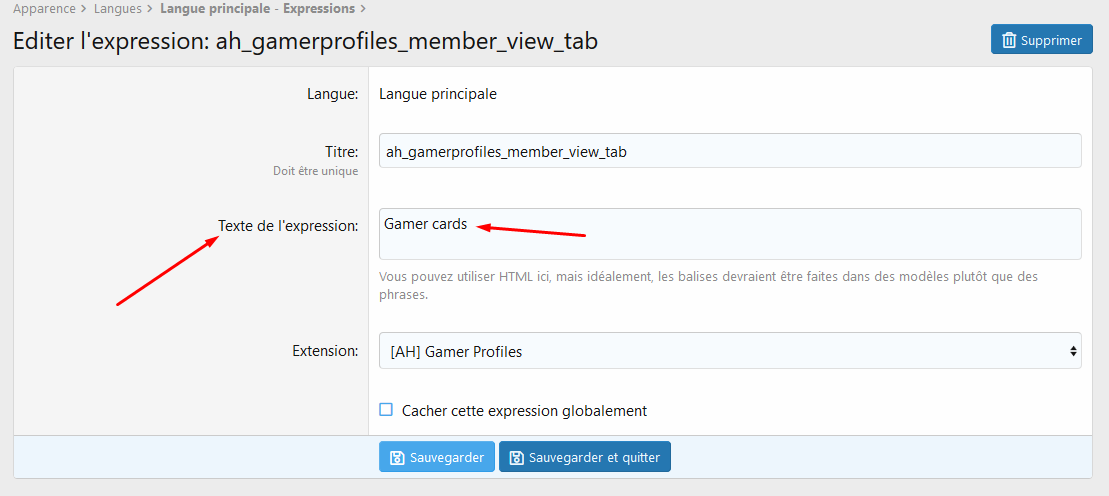Click the chevron after Langues breadcrumb
Viewport: 1109px width, 496px height.
[x=151, y=9]
